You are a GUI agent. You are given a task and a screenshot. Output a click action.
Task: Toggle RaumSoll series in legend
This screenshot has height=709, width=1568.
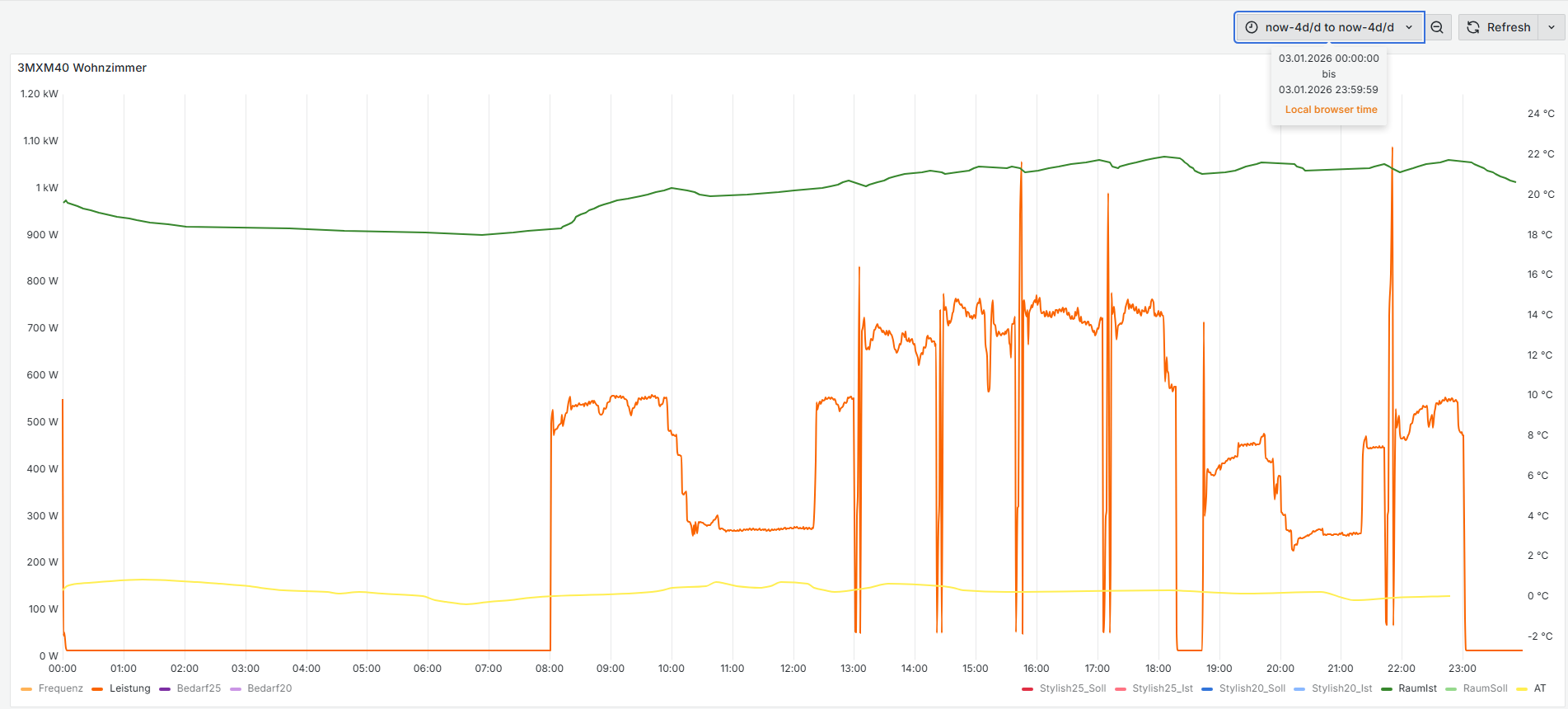tap(1485, 688)
